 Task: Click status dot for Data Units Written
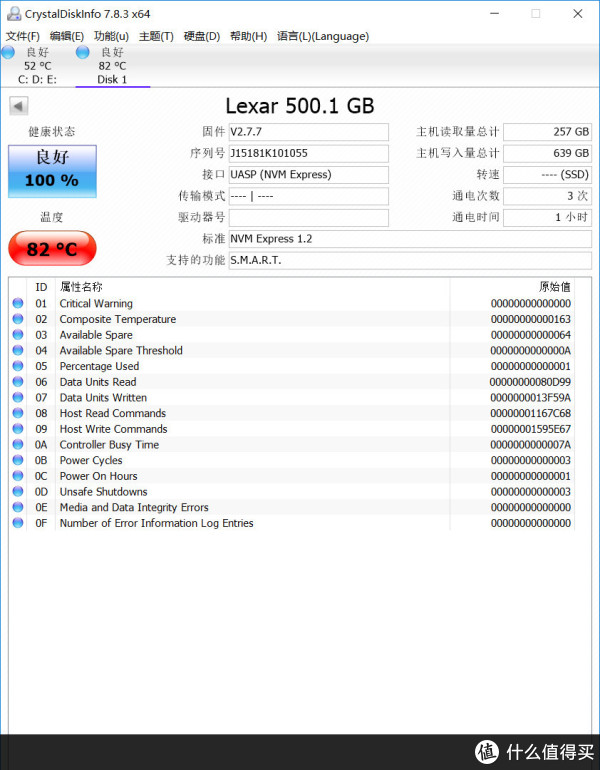click(18, 397)
